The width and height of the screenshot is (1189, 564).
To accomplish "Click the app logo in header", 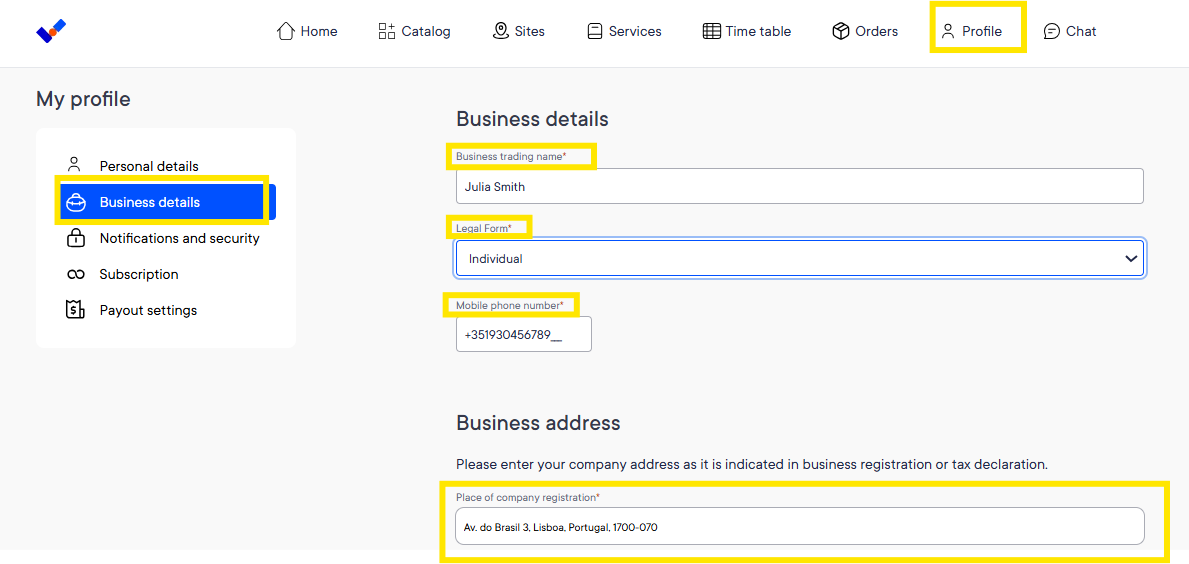I will pos(52,31).
